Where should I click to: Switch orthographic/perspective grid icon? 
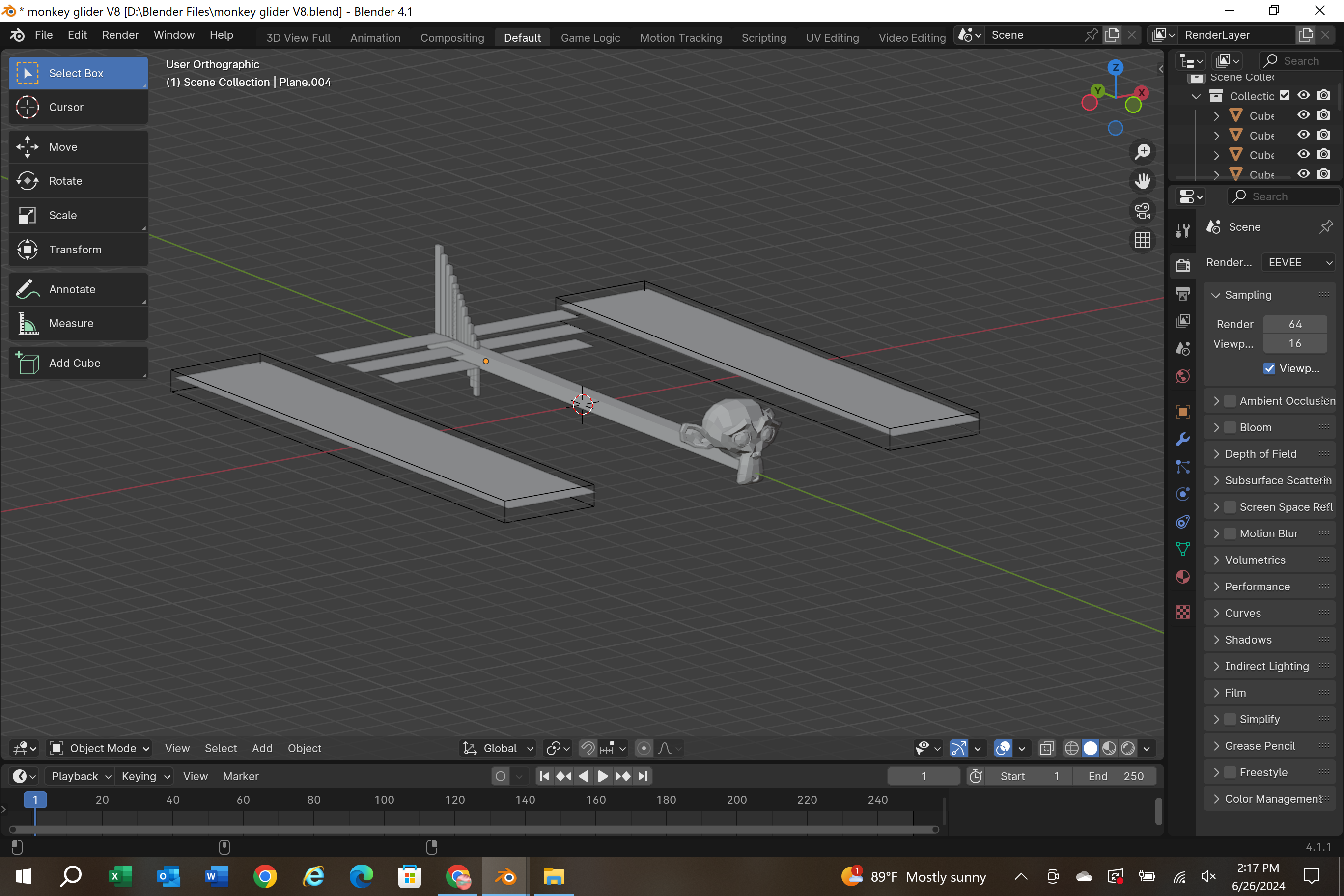pyautogui.click(x=1142, y=241)
